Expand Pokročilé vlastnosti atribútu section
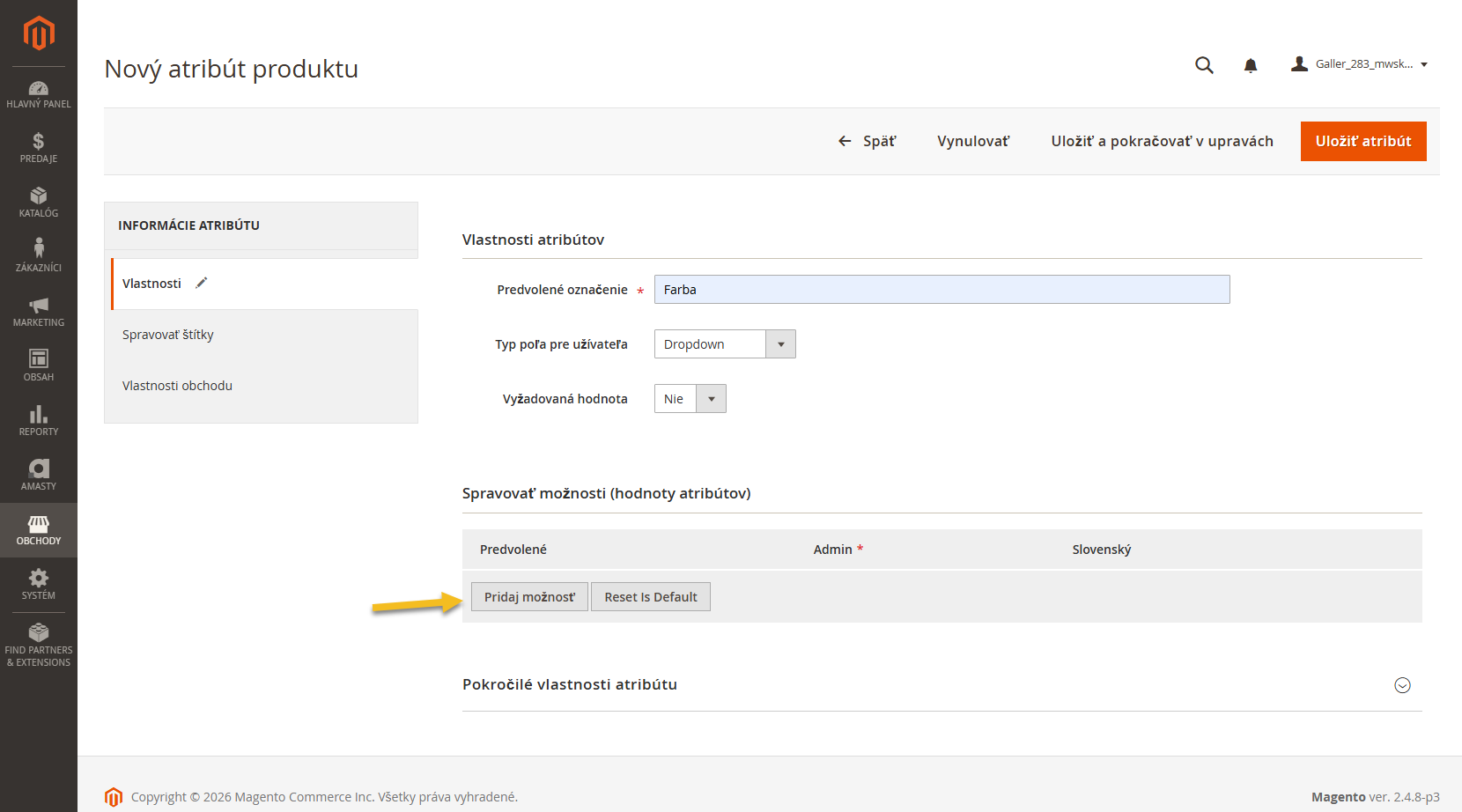The width and height of the screenshot is (1462, 812). (x=1402, y=685)
